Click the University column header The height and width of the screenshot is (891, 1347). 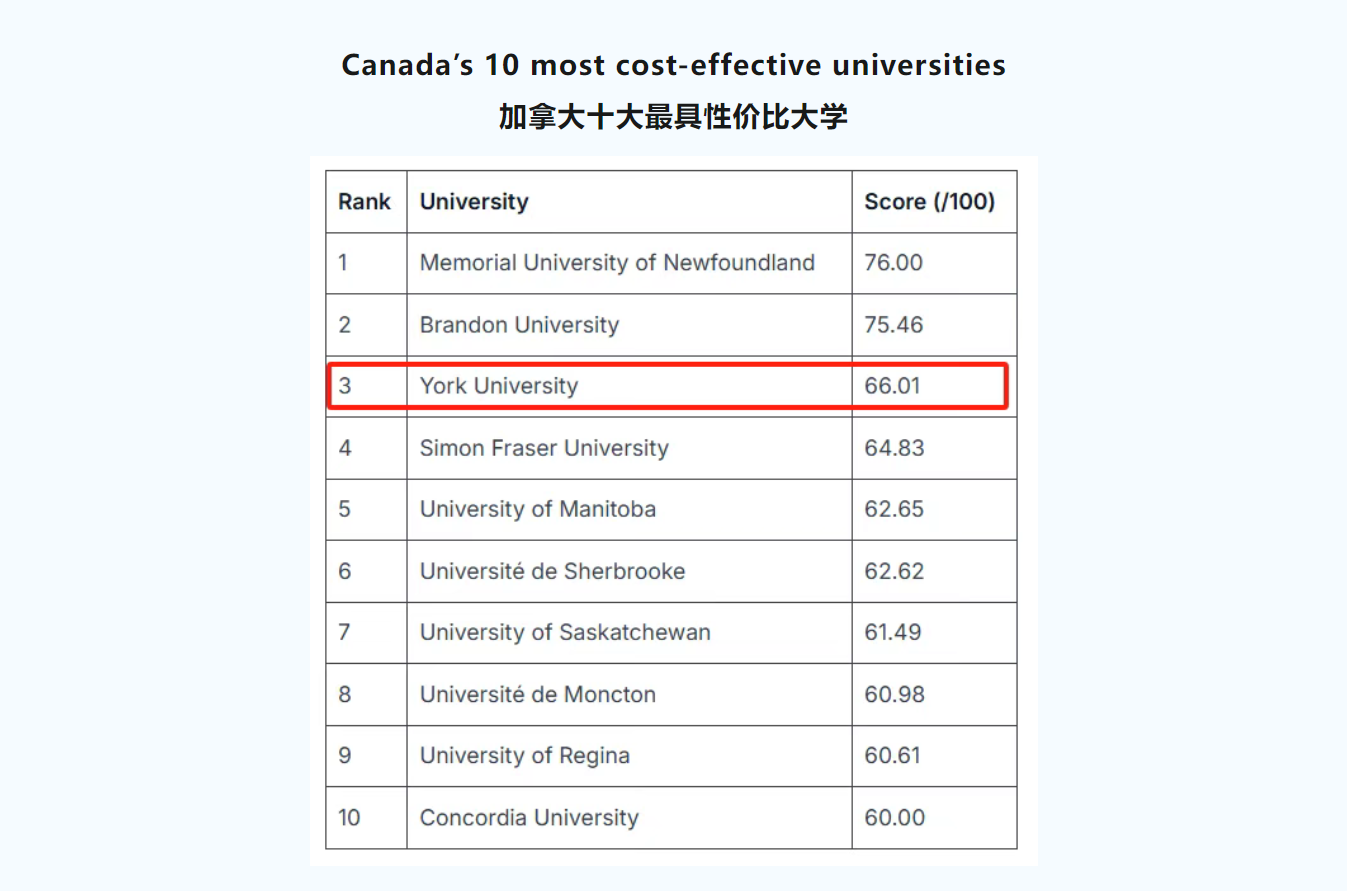[x=474, y=202]
